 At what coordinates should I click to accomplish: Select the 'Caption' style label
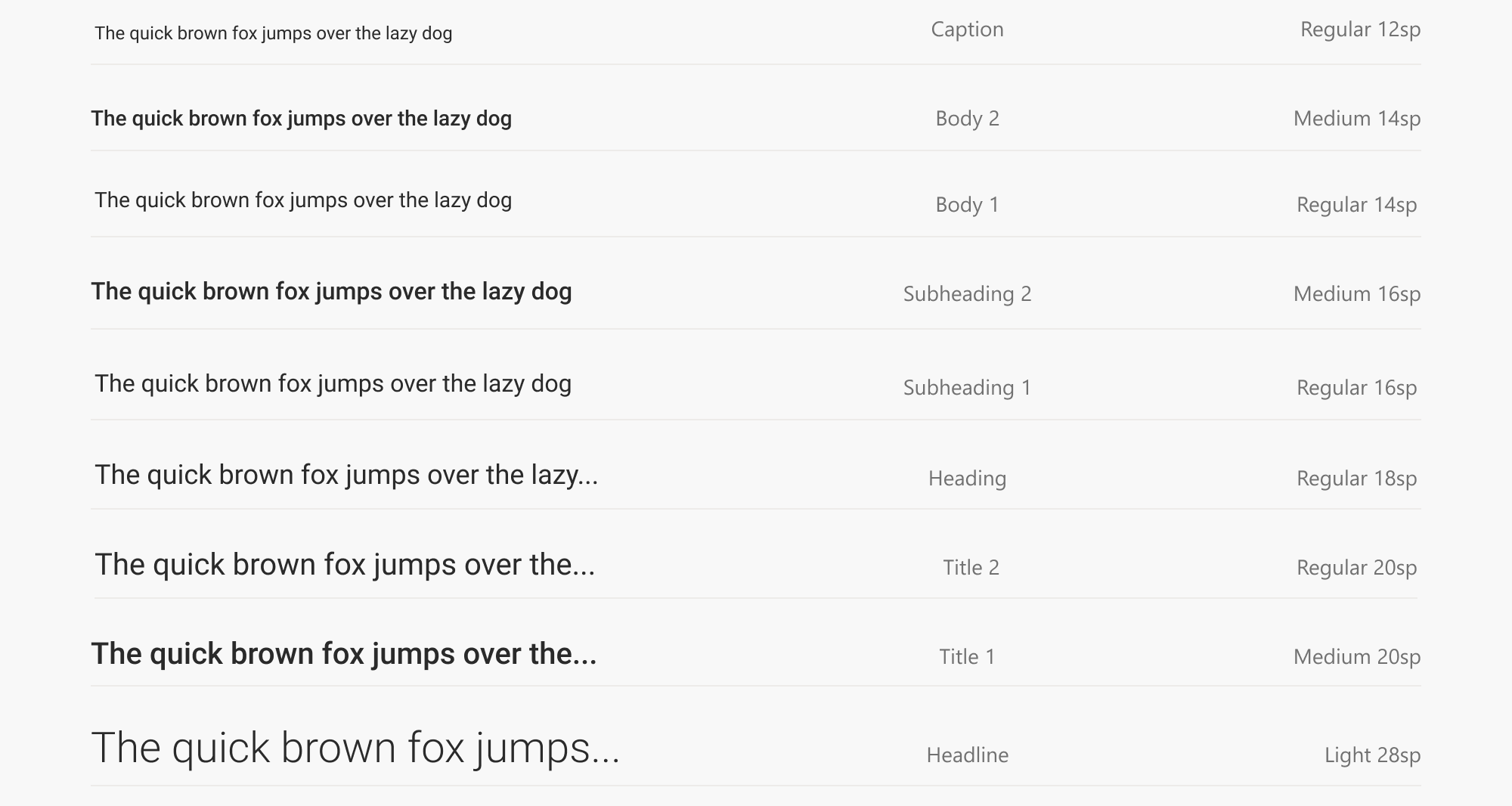pos(967,29)
